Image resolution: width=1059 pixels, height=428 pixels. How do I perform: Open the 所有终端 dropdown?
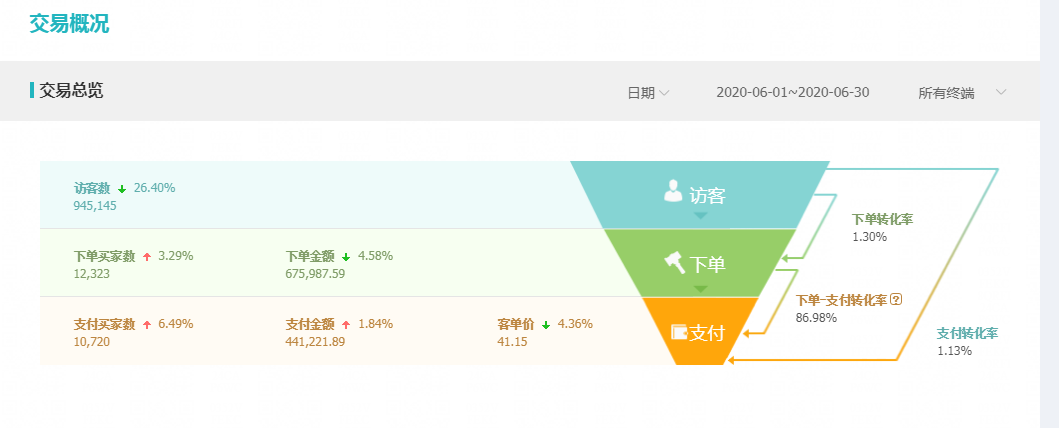coord(962,93)
